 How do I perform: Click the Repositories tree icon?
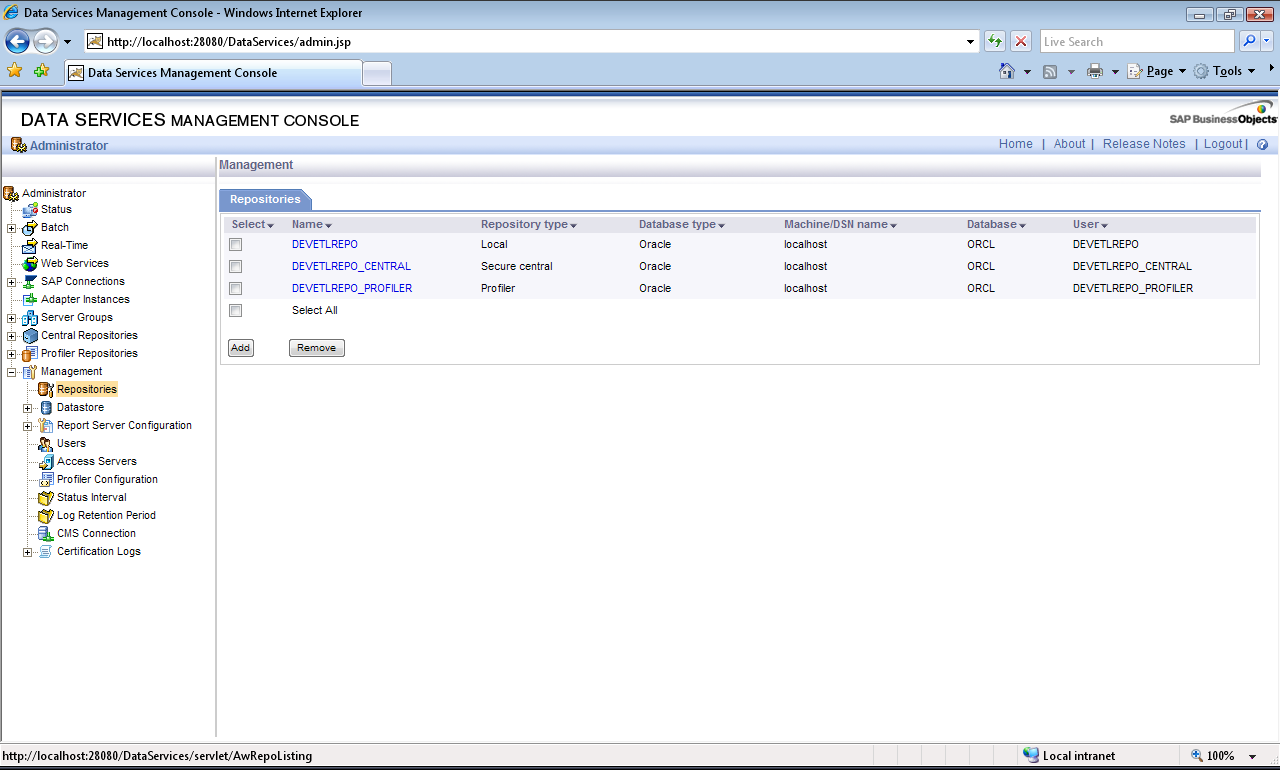[46, 390]
